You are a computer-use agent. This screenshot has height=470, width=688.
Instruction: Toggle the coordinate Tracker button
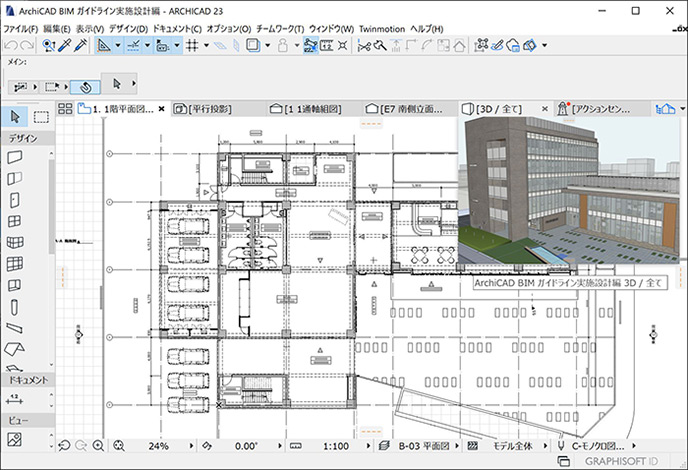tap(162, 45)
